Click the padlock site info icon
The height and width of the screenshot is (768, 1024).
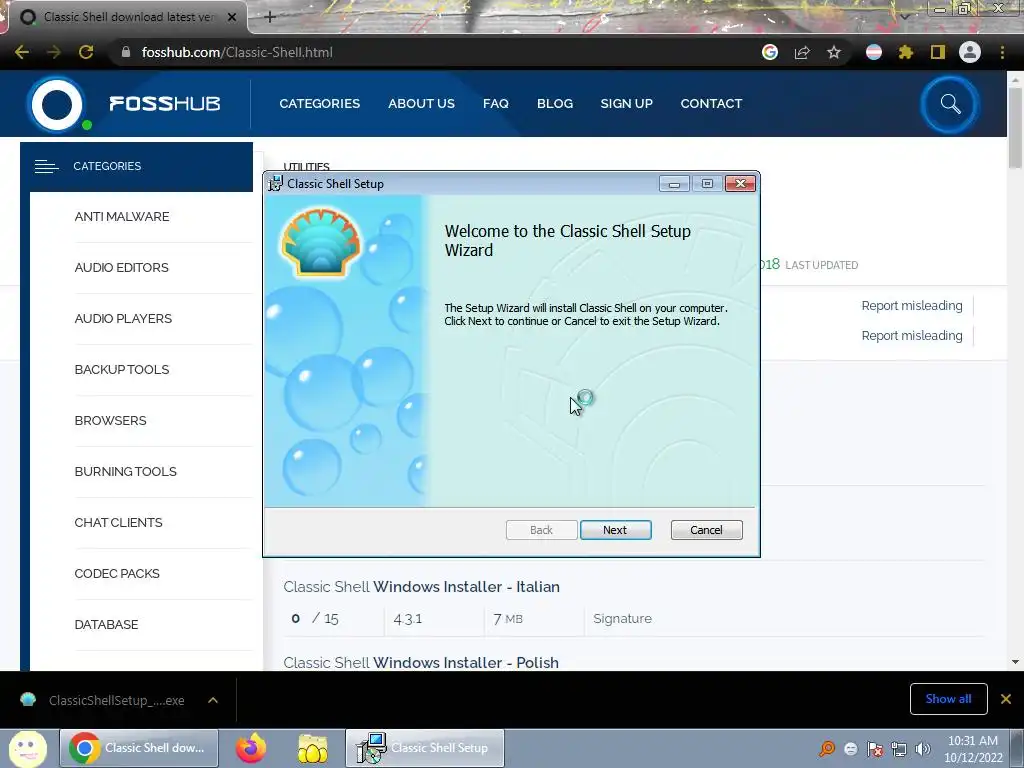click(x=126, y=52)
